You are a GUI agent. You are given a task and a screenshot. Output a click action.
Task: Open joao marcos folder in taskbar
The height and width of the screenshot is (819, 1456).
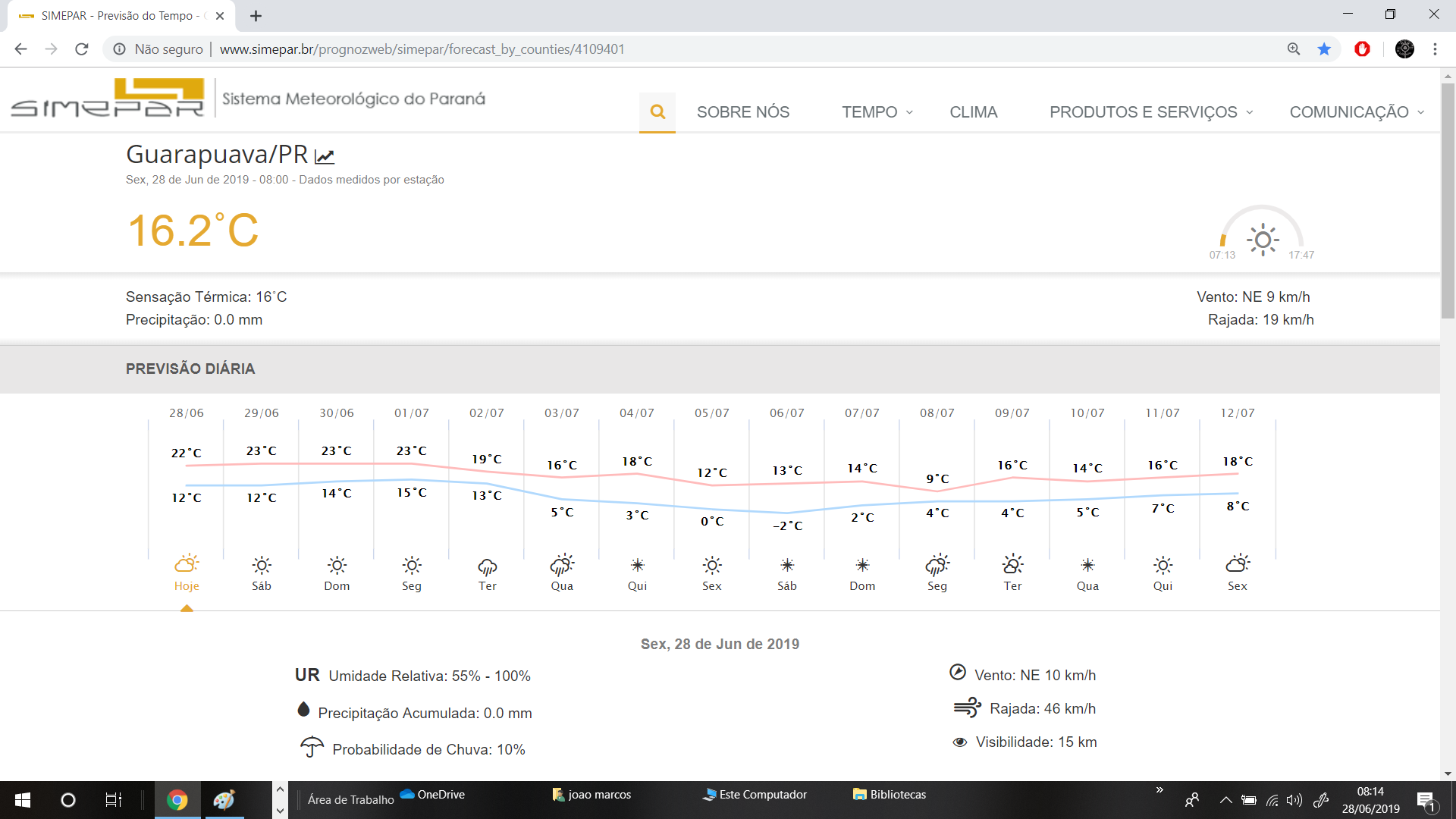(591, 794)
